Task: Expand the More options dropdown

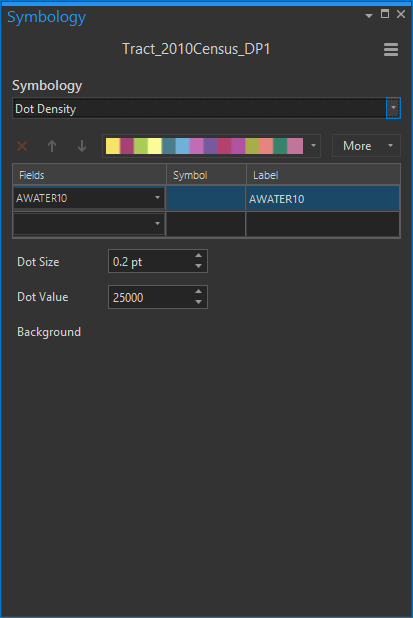Action: tap(366, 146)
